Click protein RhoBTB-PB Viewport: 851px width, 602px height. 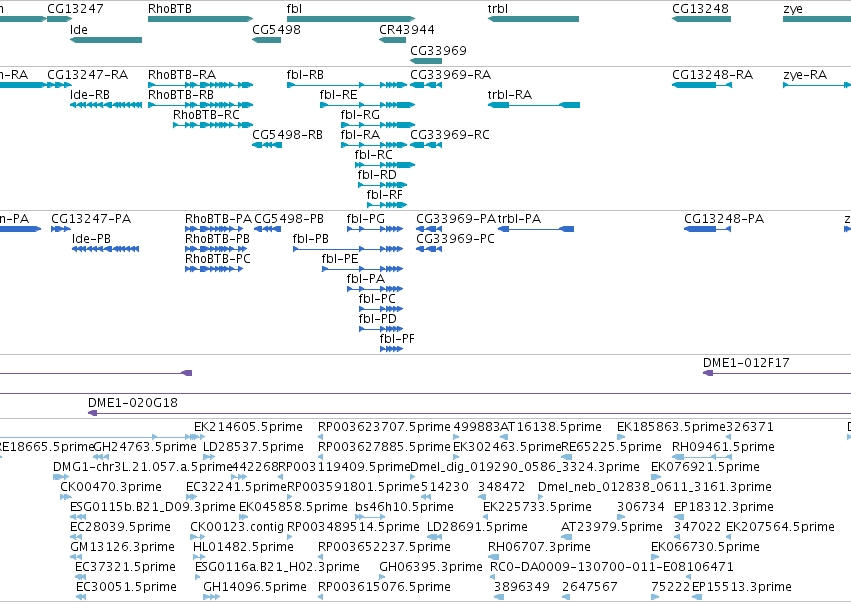pyautogui.click(x=217, y=239)
